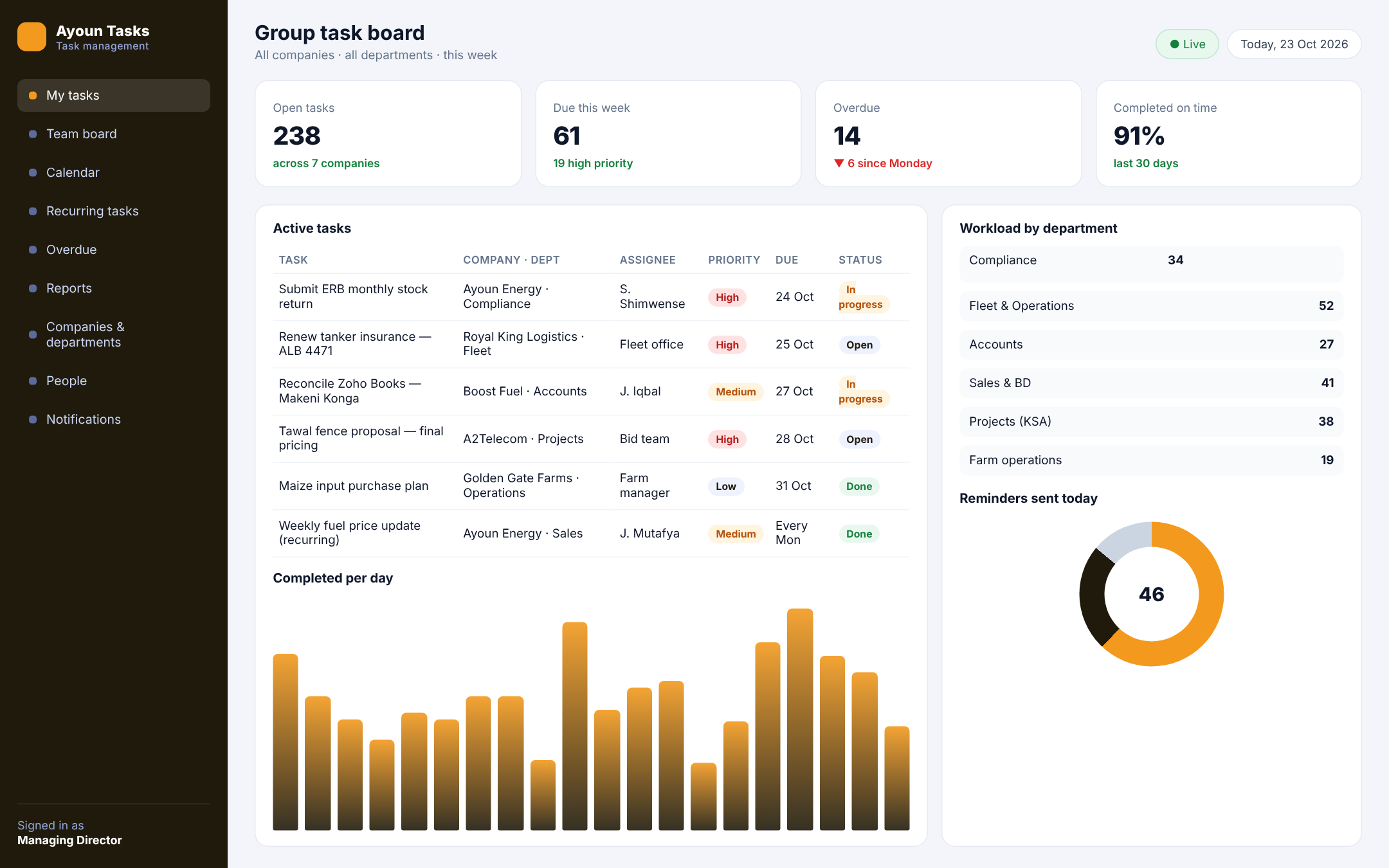Screen dimensions: 1389x868
Task: Click red down-triangle in Overdue card
Action: (839, 163)
